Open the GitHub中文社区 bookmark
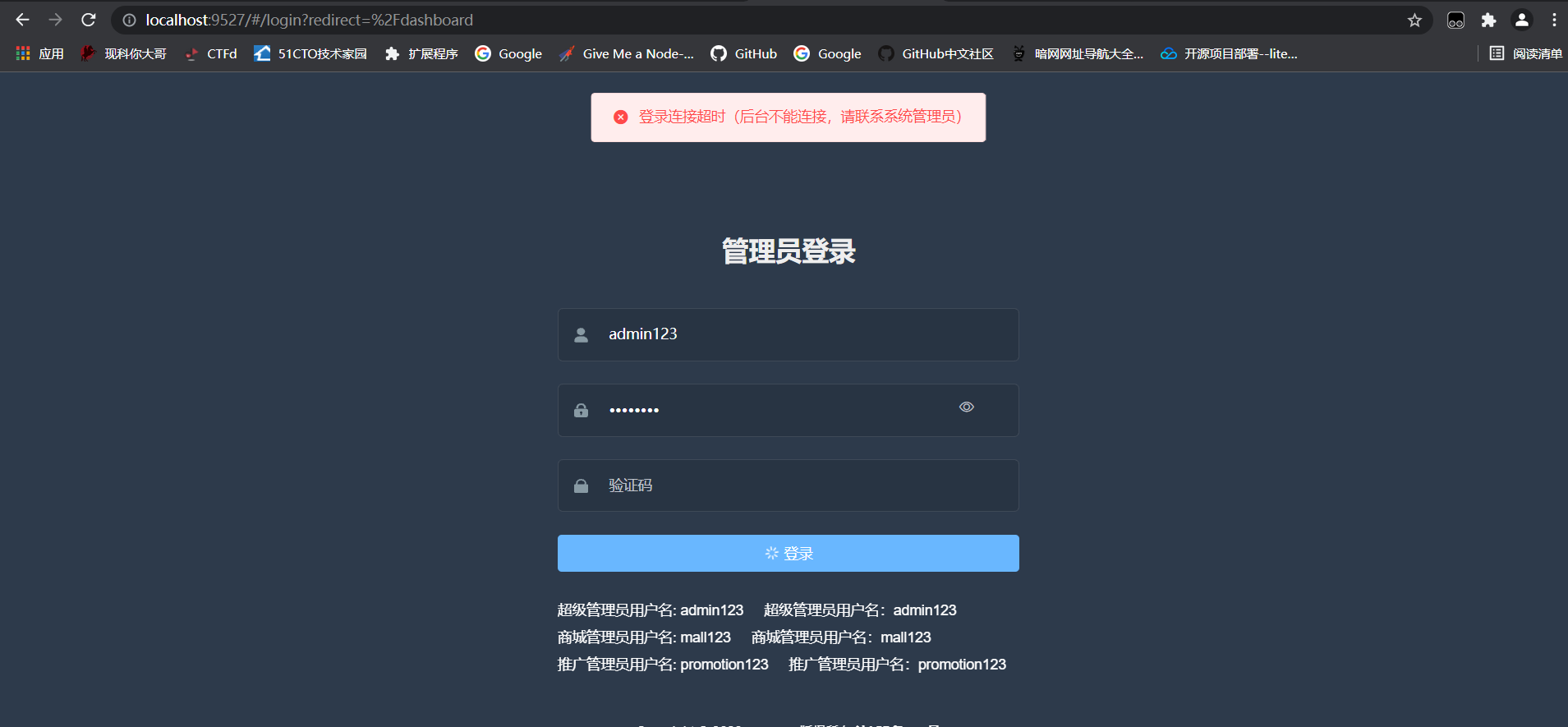Screen dimensions: 1568x727 [x=936, y=53]
